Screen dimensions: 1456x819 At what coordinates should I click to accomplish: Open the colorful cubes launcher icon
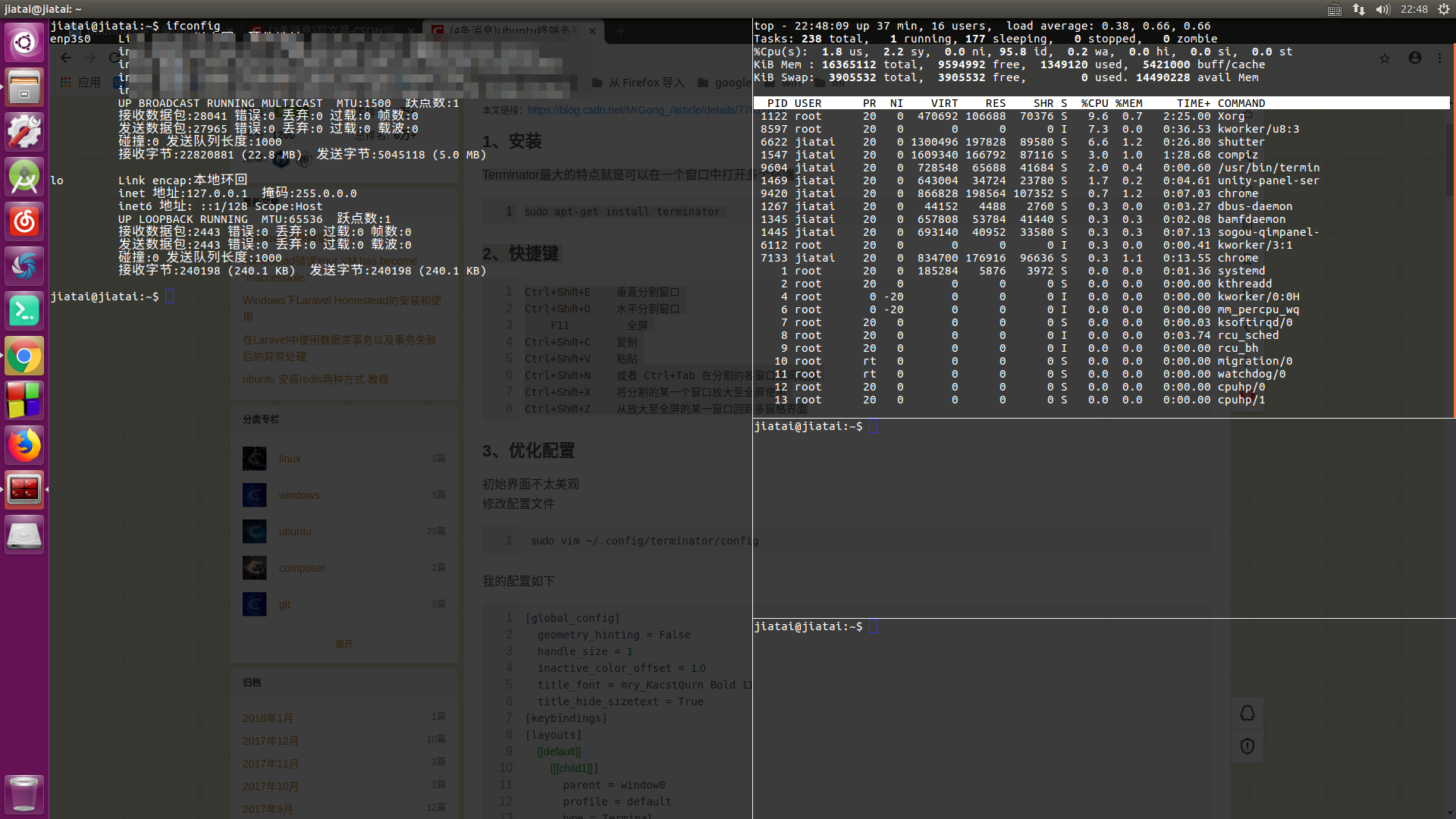(24, 400)
